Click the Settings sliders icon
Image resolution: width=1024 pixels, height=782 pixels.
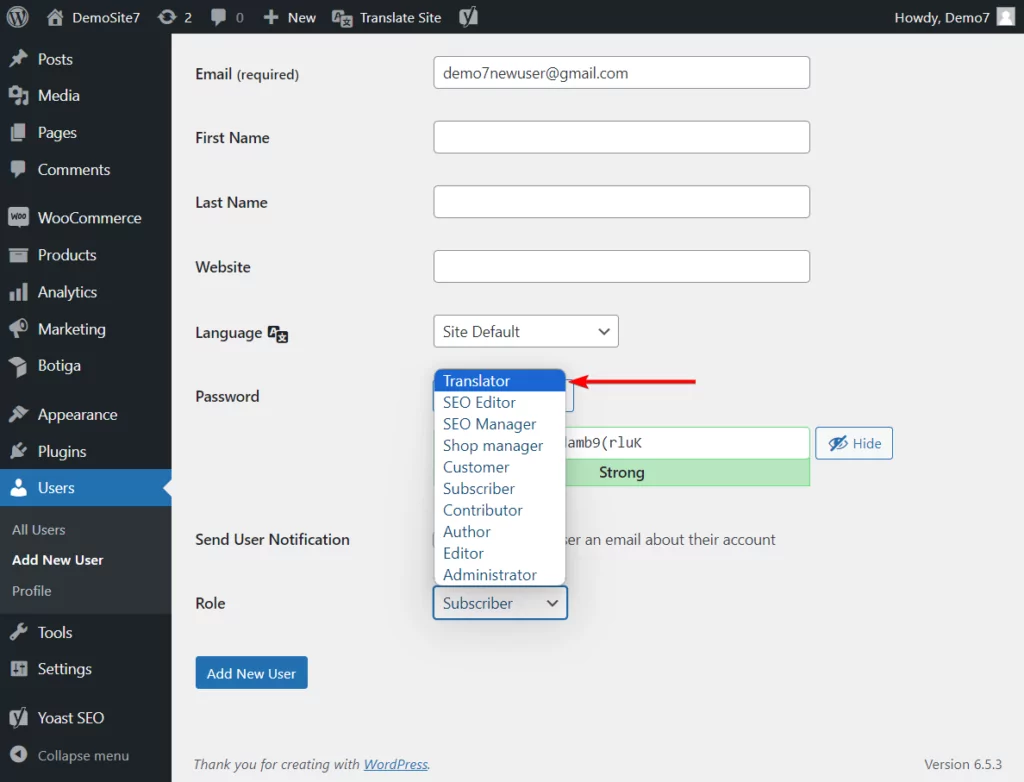click(19, 668)
